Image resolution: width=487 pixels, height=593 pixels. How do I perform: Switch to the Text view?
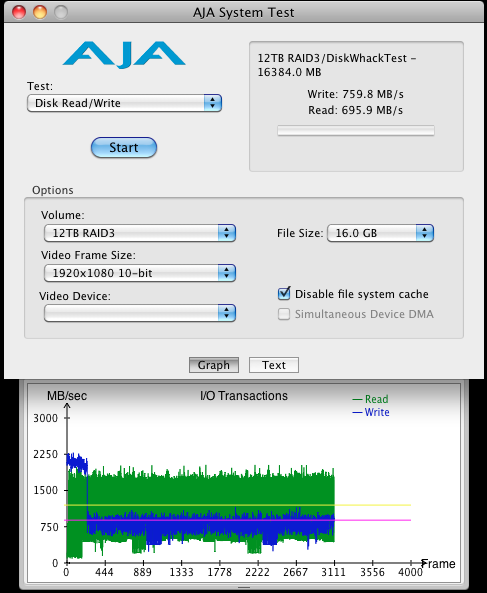[x=274, y=365]
